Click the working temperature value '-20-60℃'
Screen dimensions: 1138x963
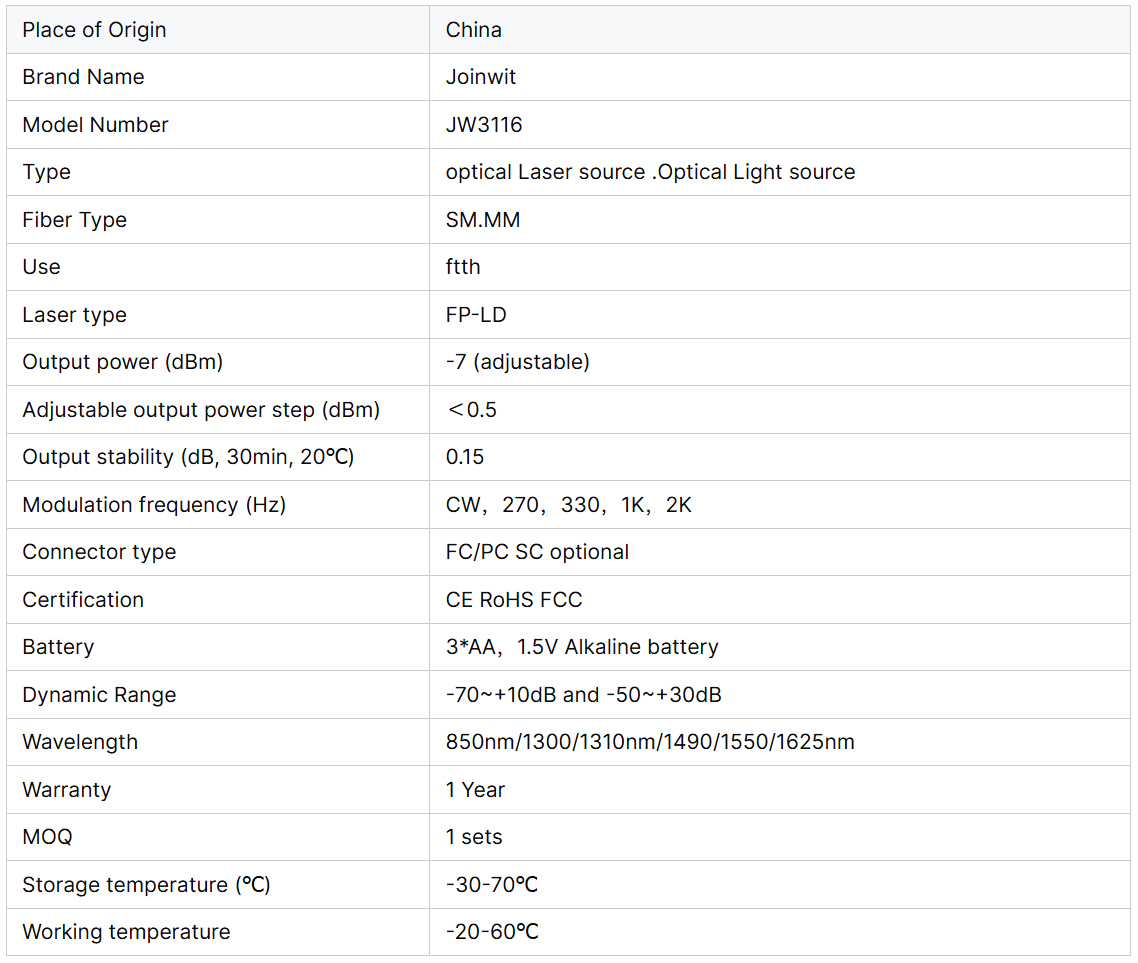click(492, 932)
